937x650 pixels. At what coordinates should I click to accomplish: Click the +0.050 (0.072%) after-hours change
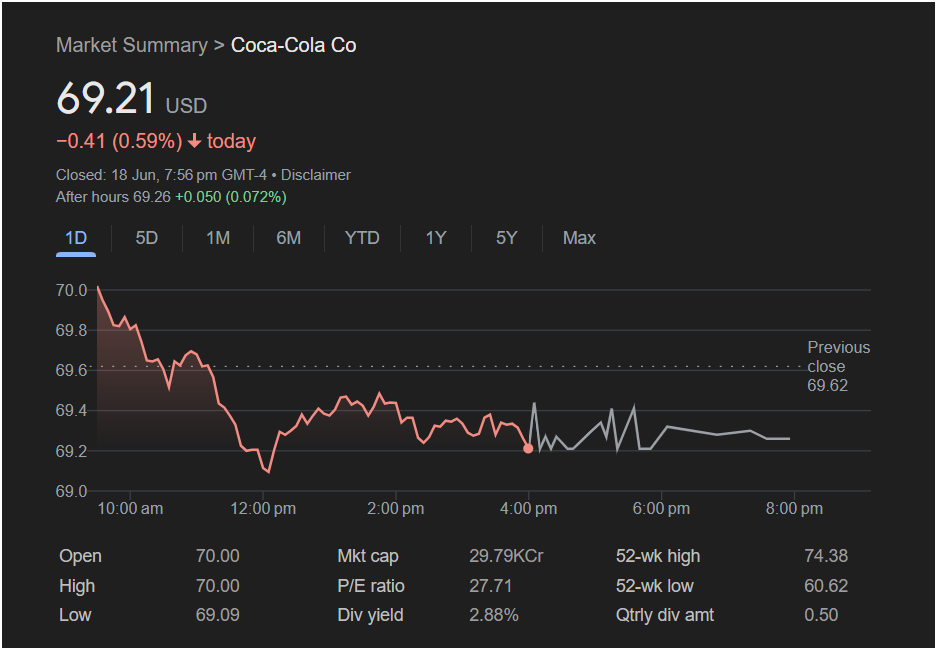231,197
